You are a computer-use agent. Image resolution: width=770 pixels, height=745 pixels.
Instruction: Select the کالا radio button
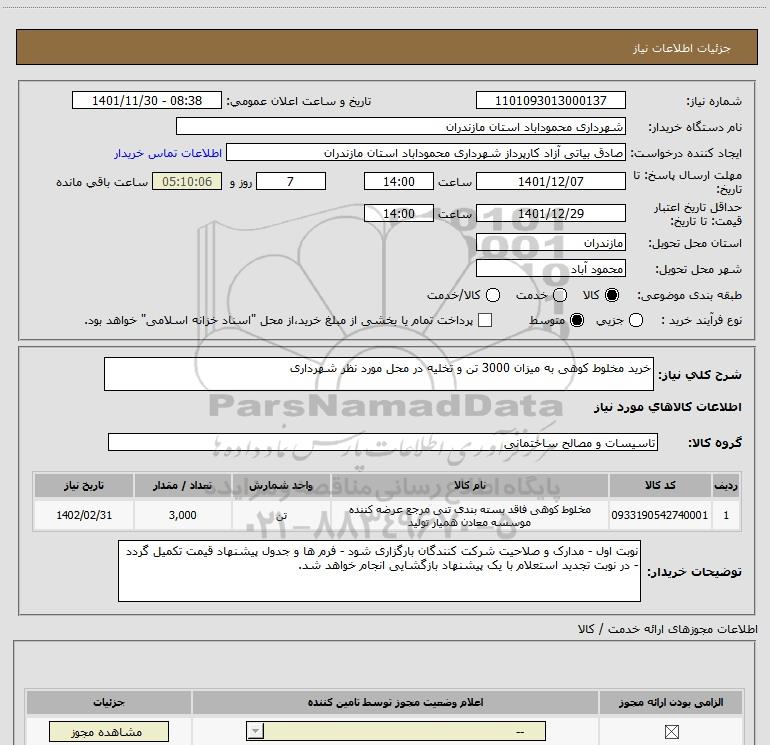pyautogui.click(x=612, y=295)
